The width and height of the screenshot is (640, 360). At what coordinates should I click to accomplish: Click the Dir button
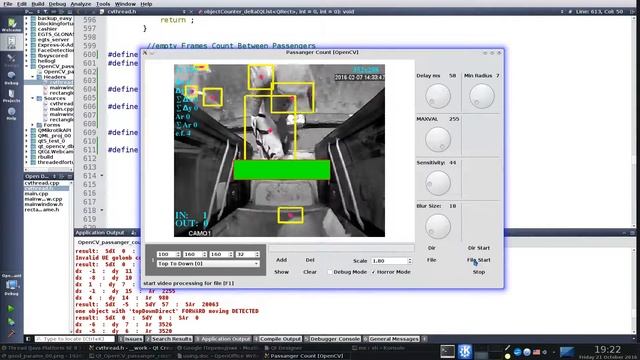(x=431, y=248)
